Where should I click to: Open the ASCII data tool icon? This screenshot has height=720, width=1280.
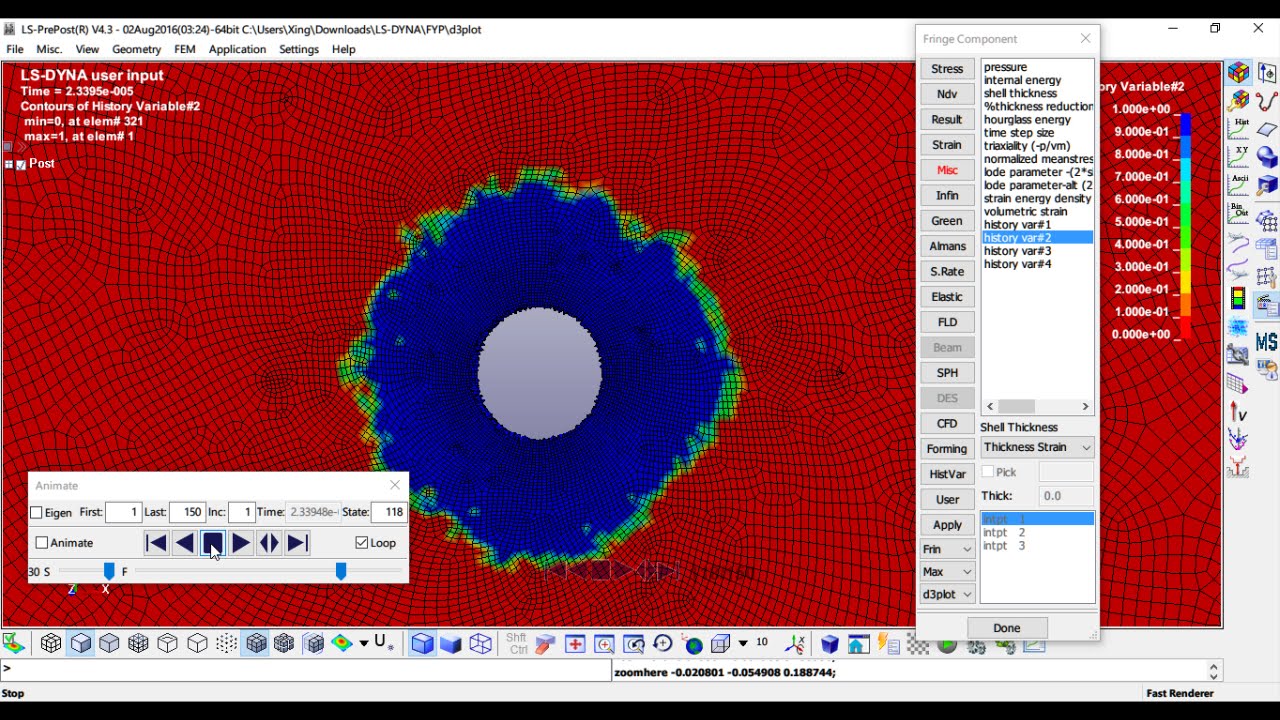pyautogui.click(x=1238, y=184)
